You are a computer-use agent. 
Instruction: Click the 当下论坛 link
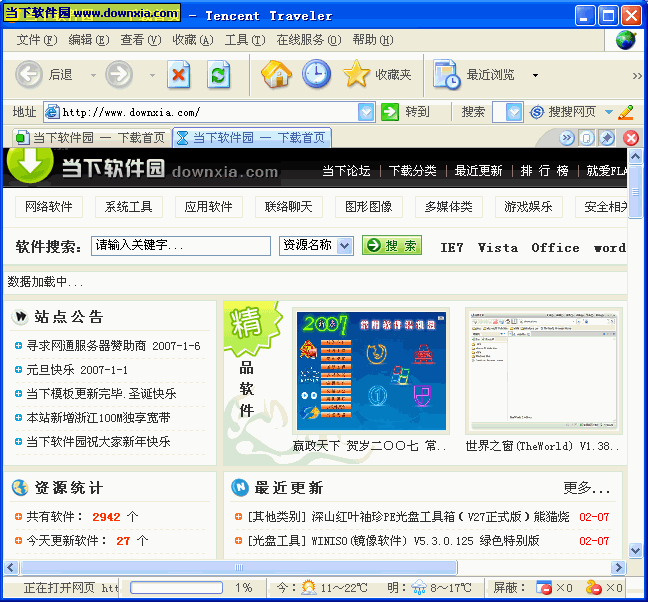346,171
